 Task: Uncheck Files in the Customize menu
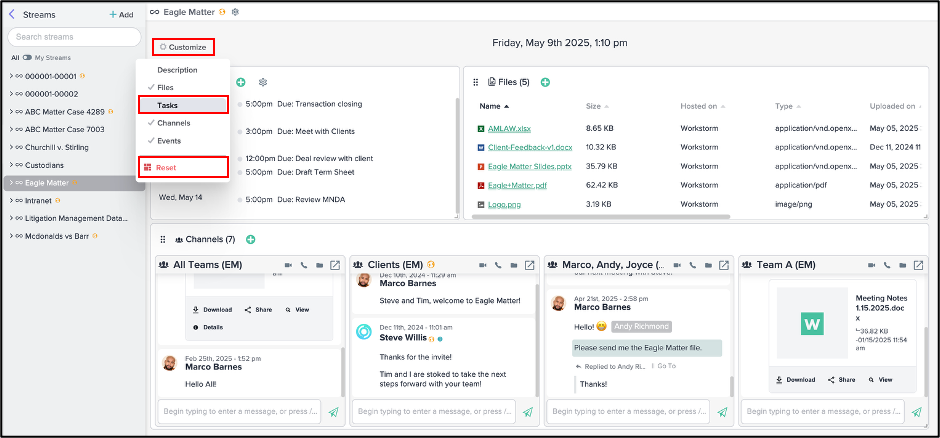tap(165, 88)
